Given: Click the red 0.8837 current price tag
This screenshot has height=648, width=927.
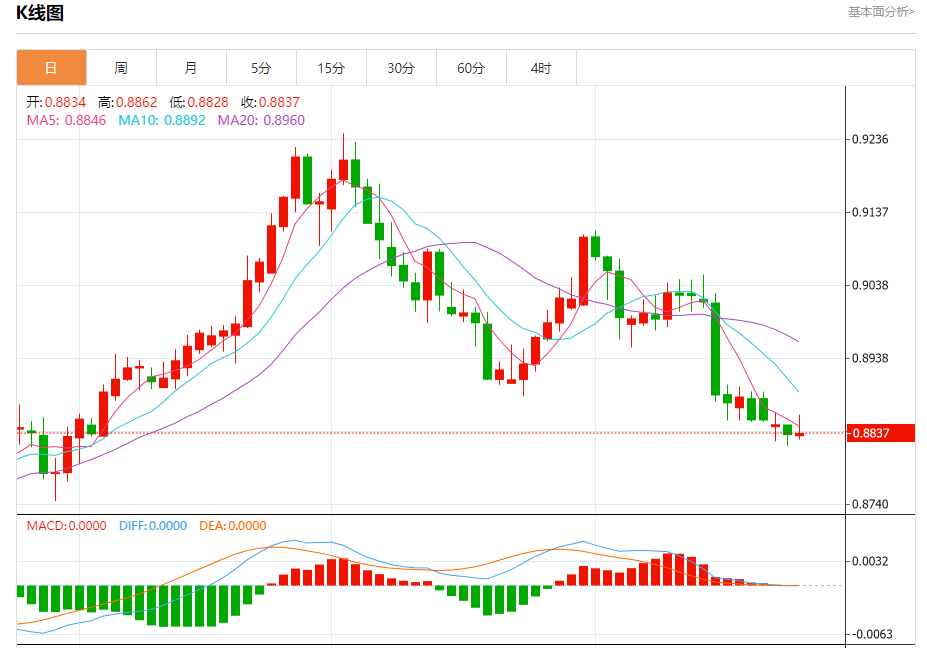Looking at the screenshot, I should [x=881, y=433].
